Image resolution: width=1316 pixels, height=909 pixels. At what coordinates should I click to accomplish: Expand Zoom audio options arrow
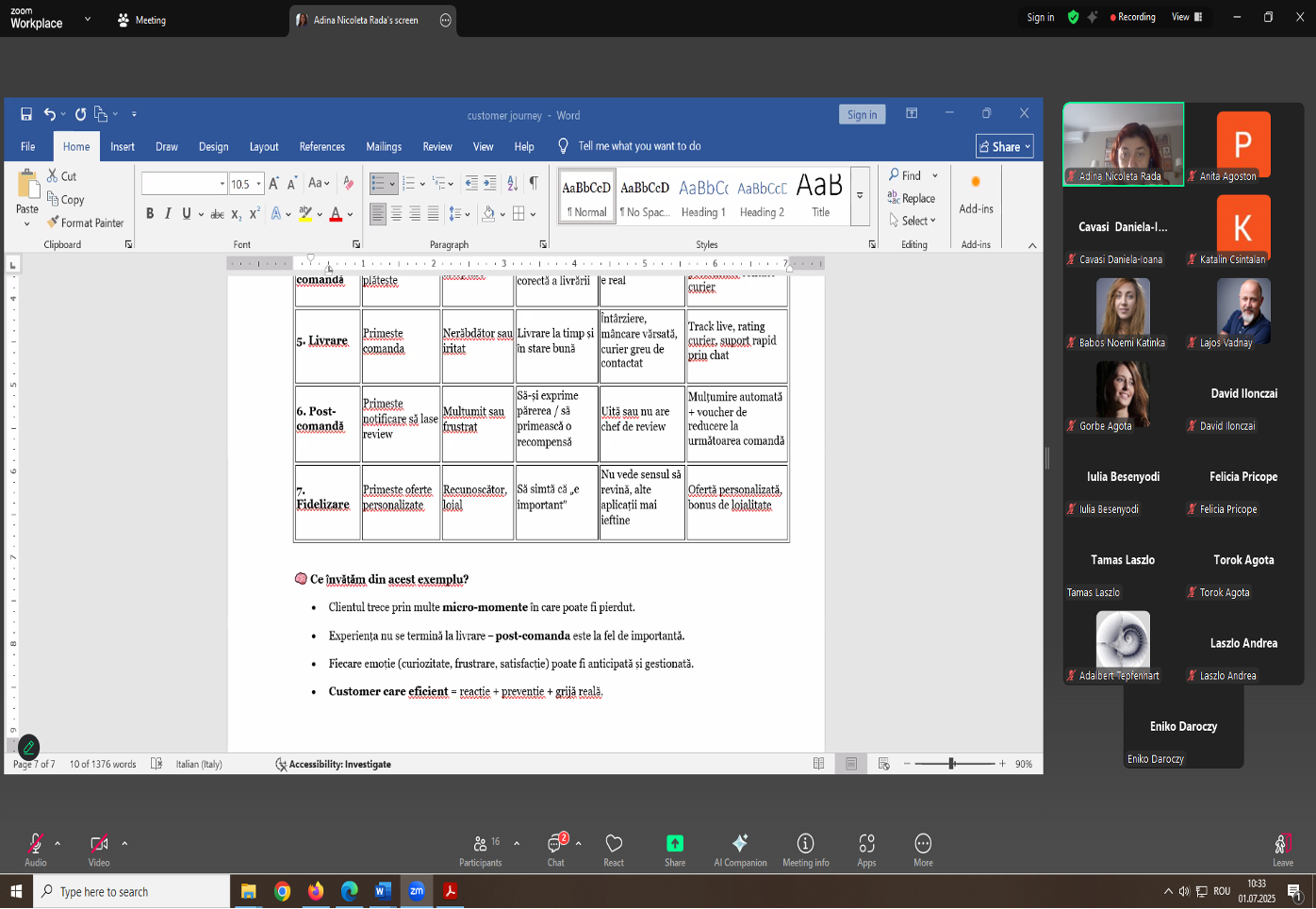point(58,843)
